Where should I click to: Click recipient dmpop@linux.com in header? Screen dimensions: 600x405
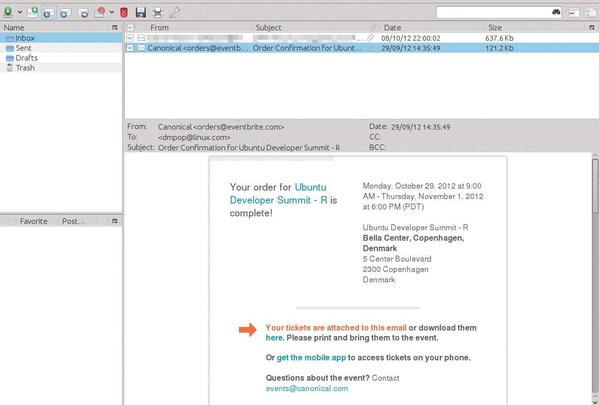194,137
